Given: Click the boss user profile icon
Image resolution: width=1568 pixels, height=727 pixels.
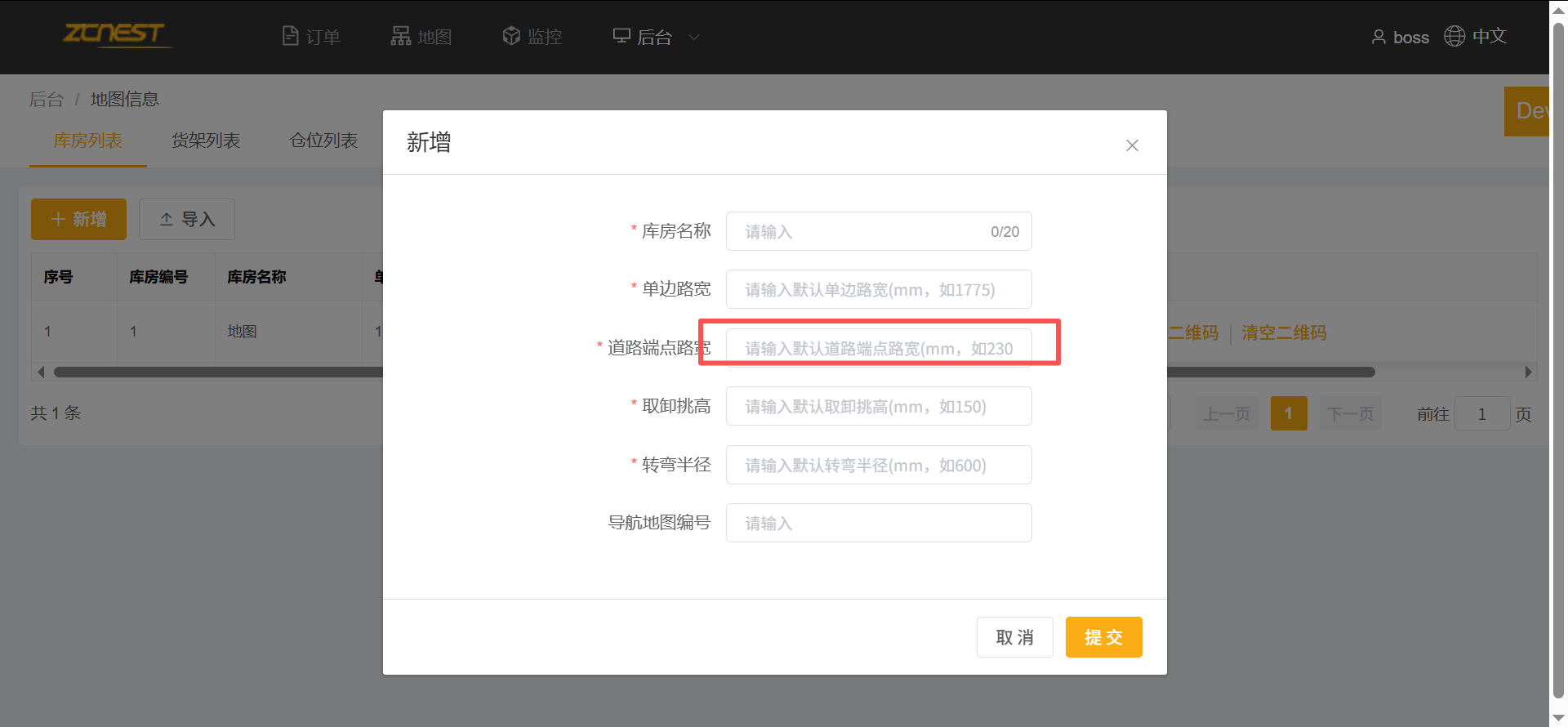Looking at the screenshot, I should (1379, 37).
